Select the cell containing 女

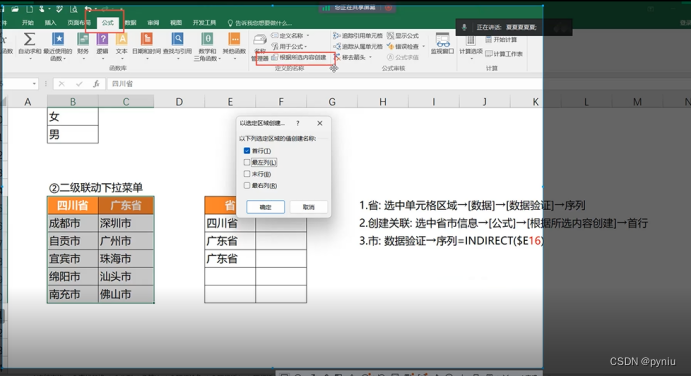point(73,117)
